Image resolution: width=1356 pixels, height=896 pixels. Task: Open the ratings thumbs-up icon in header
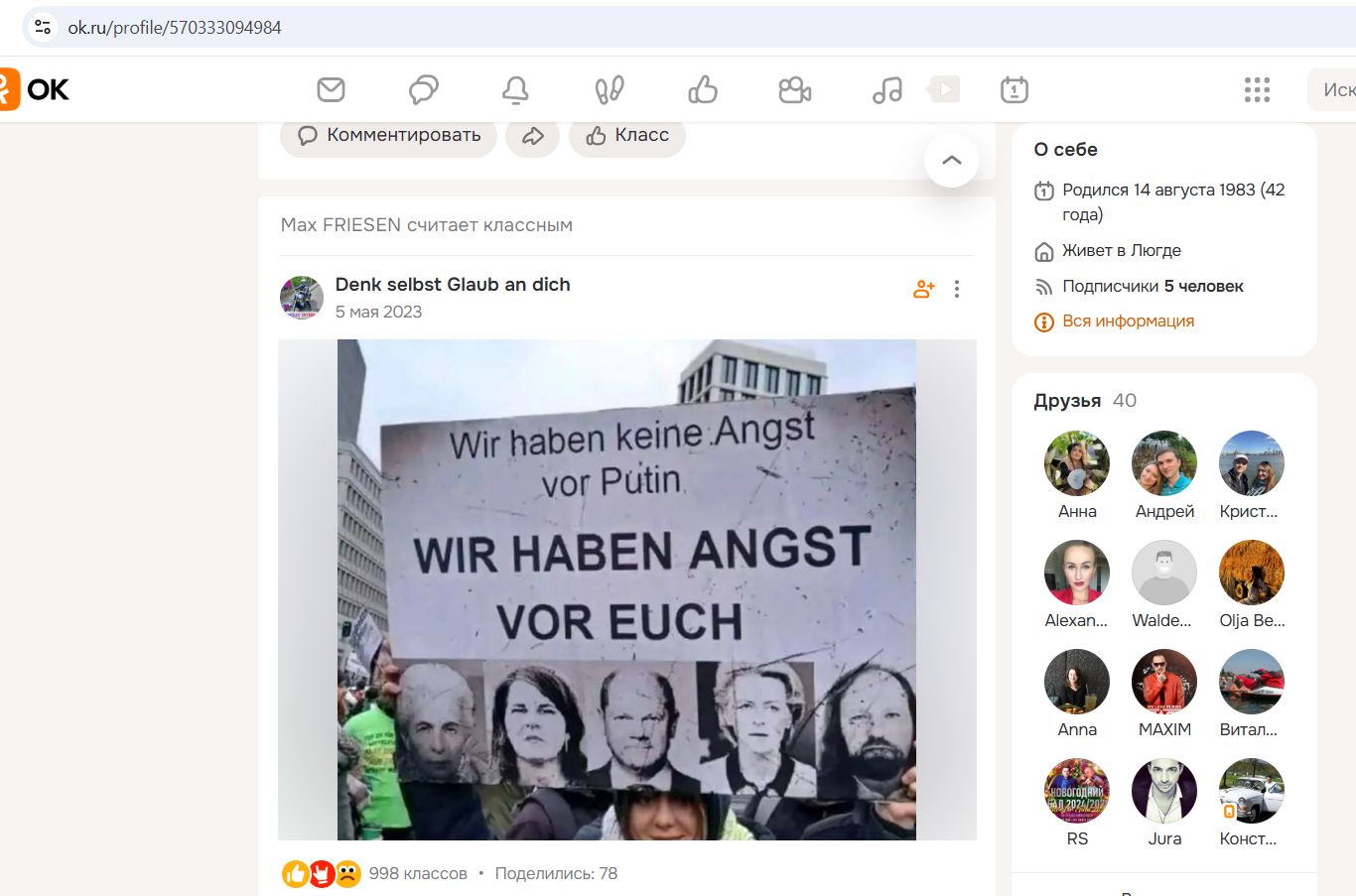(703, 90)
